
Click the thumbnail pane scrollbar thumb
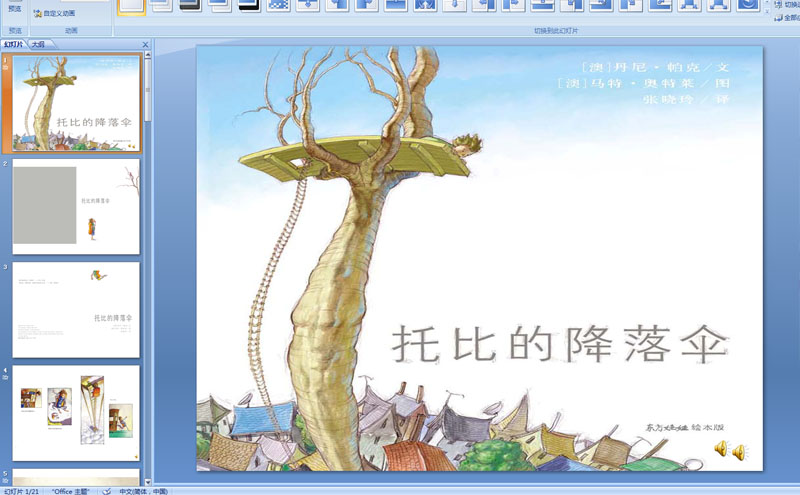(148, 90)
